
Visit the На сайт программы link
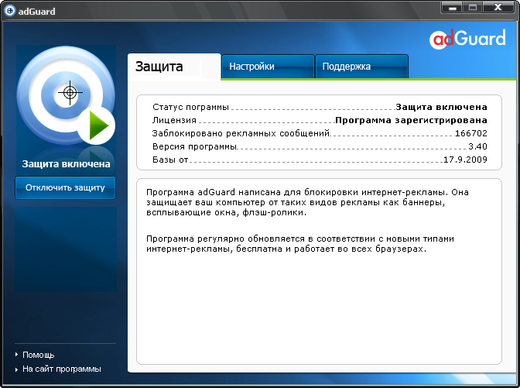[62, 369]
